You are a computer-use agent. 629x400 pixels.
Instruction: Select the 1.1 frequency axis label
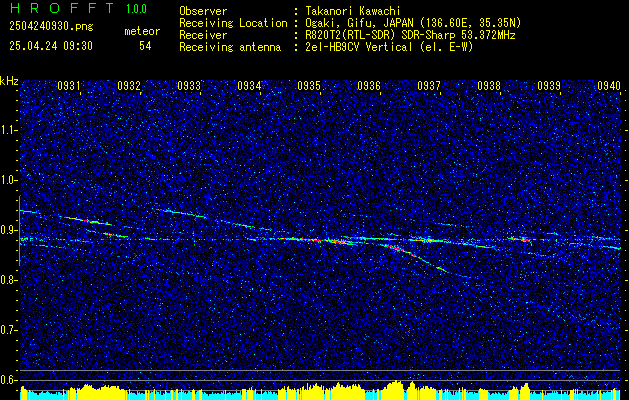tap(9, 130)
